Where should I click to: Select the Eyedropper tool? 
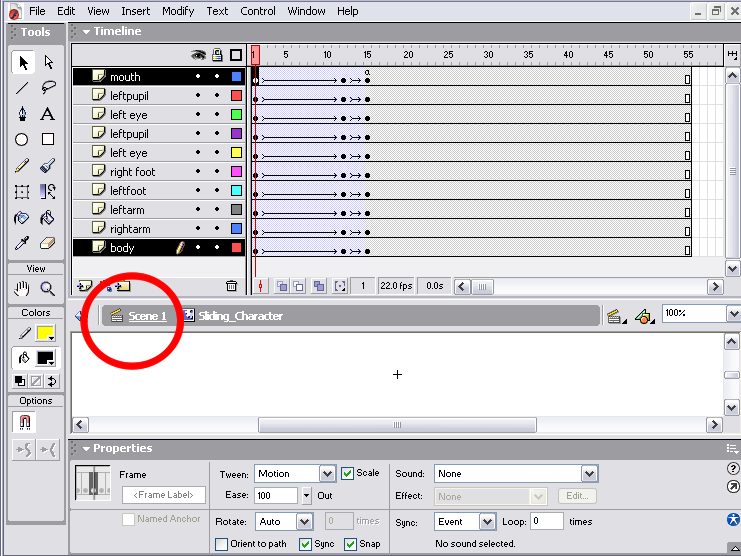(21, 243)
